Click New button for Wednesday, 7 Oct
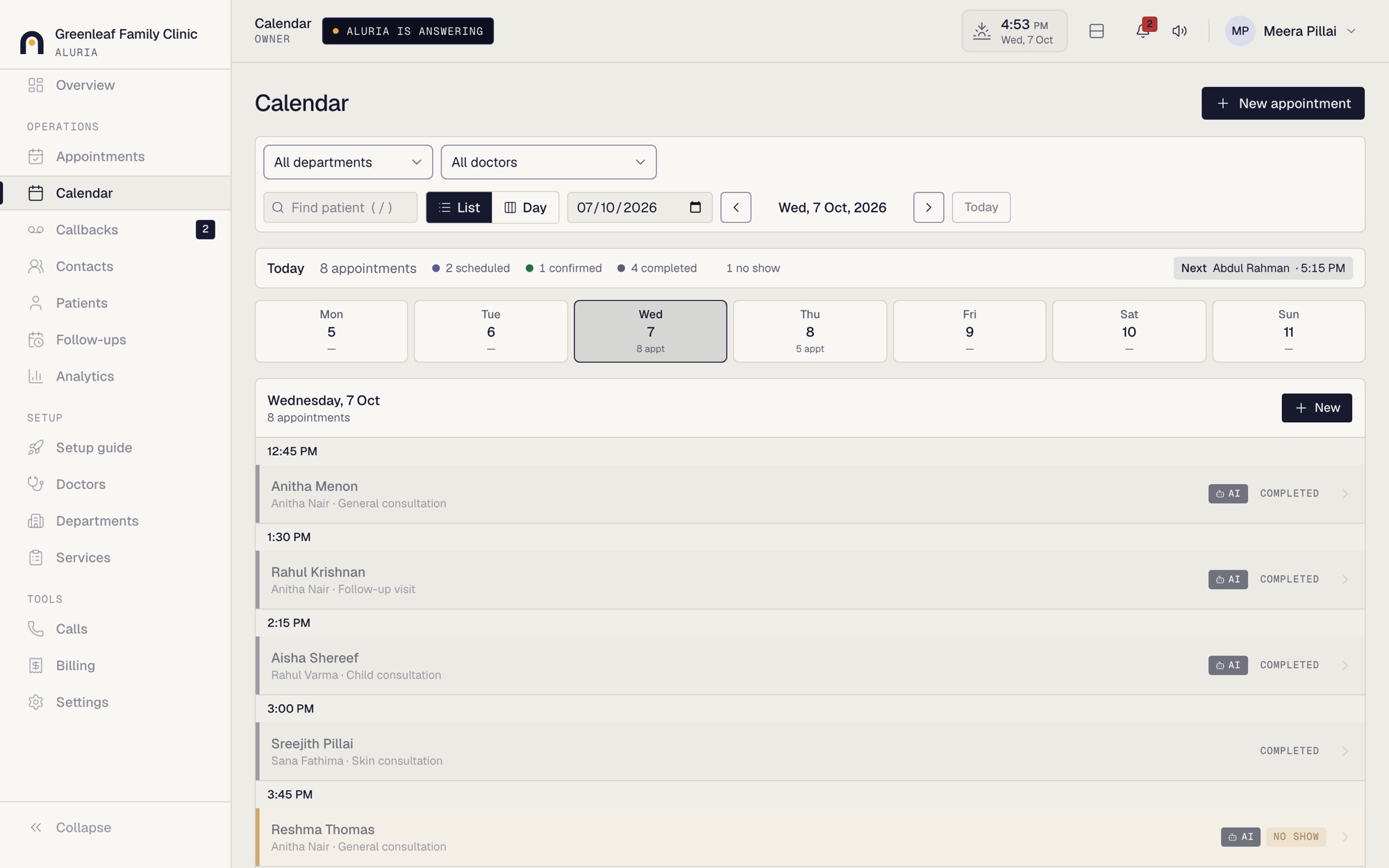Screen dimensions: 1389x868 pos(1316,408)
